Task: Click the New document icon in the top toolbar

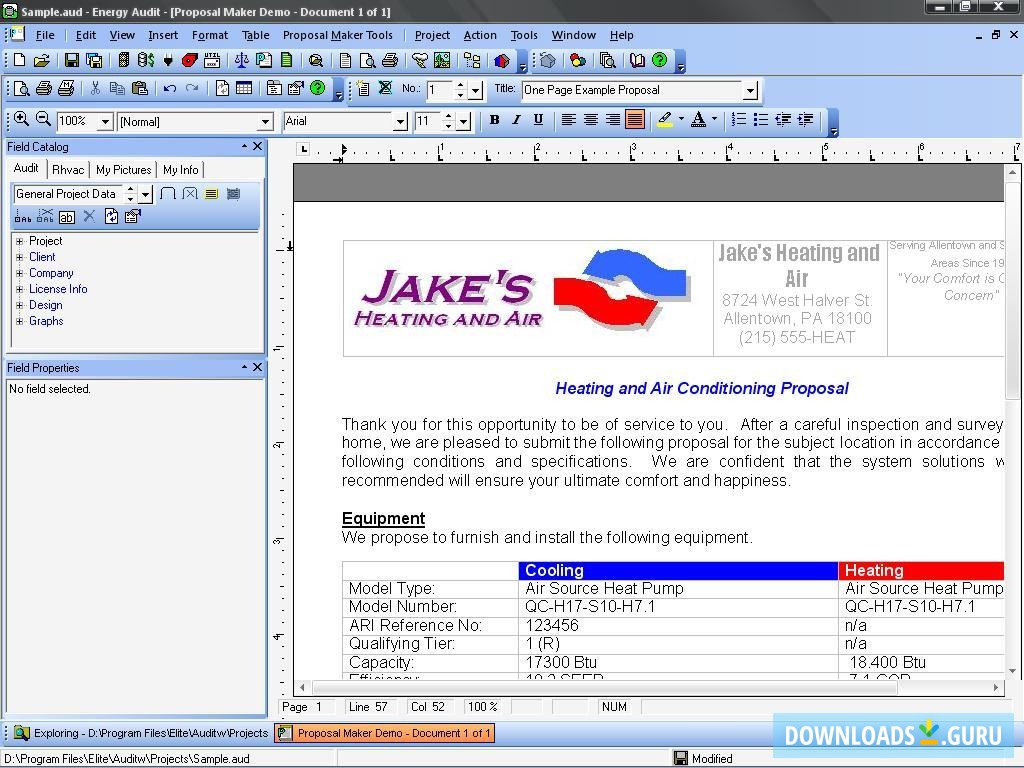Action: pos(20,61)
